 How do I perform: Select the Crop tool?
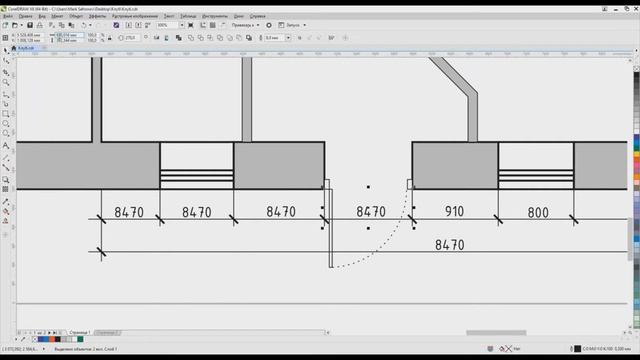click(x=6, y=72)
